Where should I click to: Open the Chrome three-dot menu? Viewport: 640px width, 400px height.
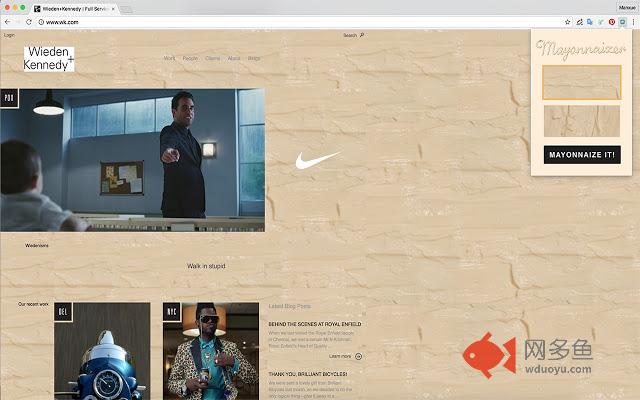tap(633, 22)
